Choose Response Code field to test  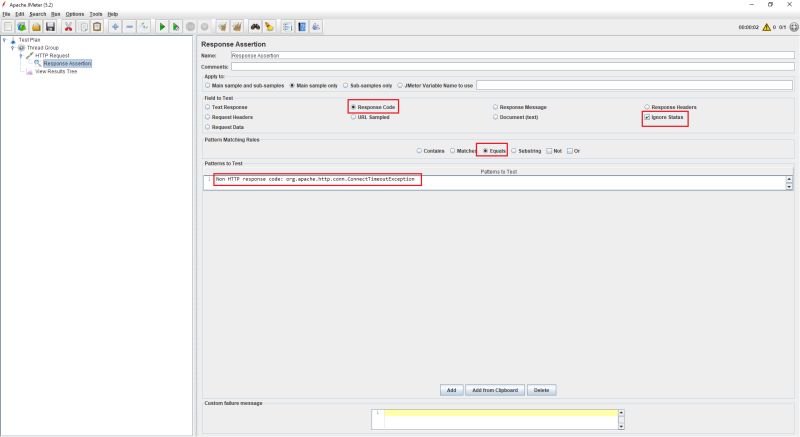(x=373, y=107)
